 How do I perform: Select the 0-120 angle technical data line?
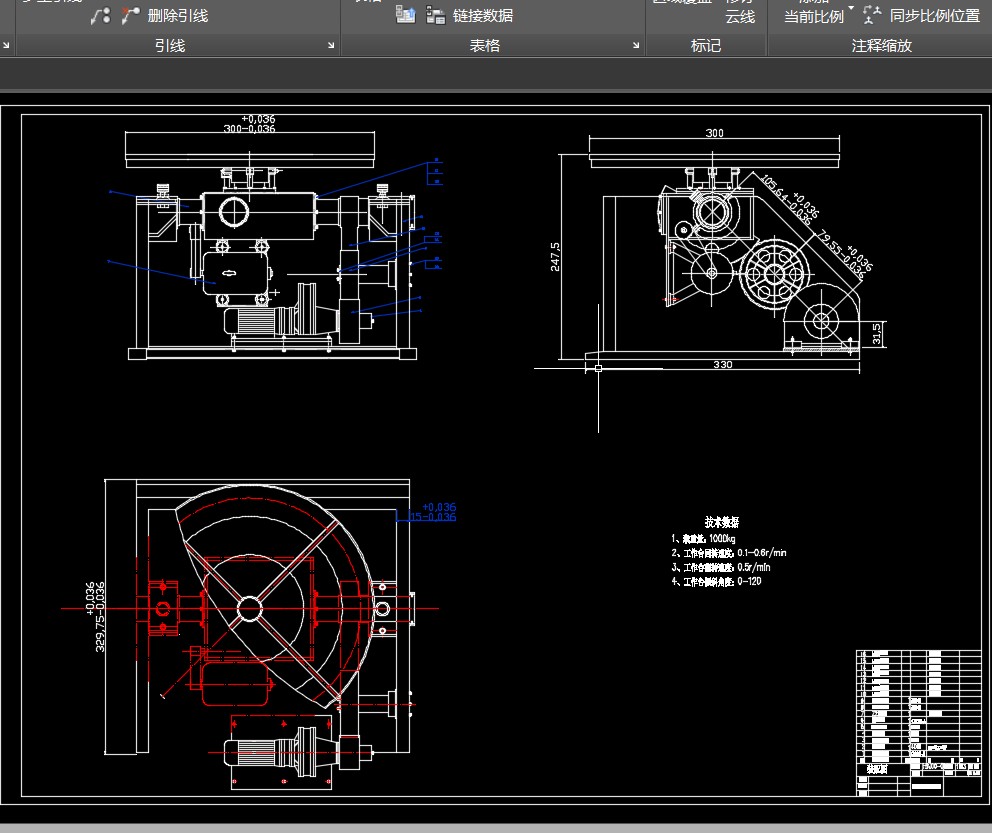click(x=716, y=581)
